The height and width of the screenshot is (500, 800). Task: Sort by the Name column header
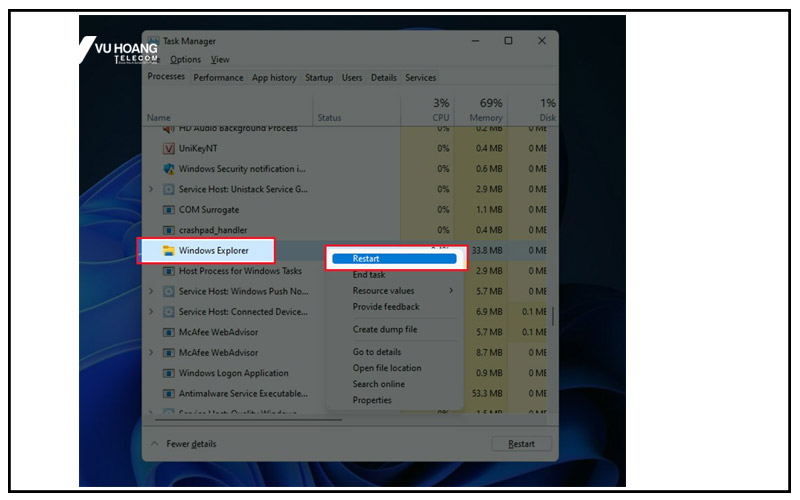(x=159, y=118)
